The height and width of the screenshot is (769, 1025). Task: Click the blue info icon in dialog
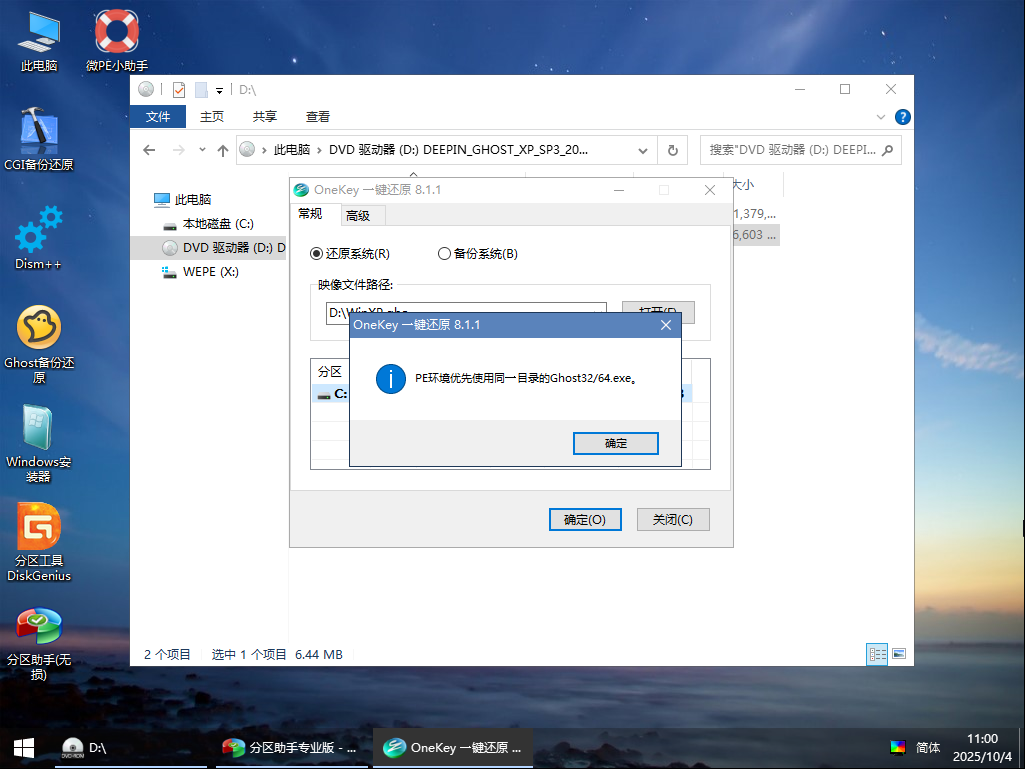click(391, 379)
